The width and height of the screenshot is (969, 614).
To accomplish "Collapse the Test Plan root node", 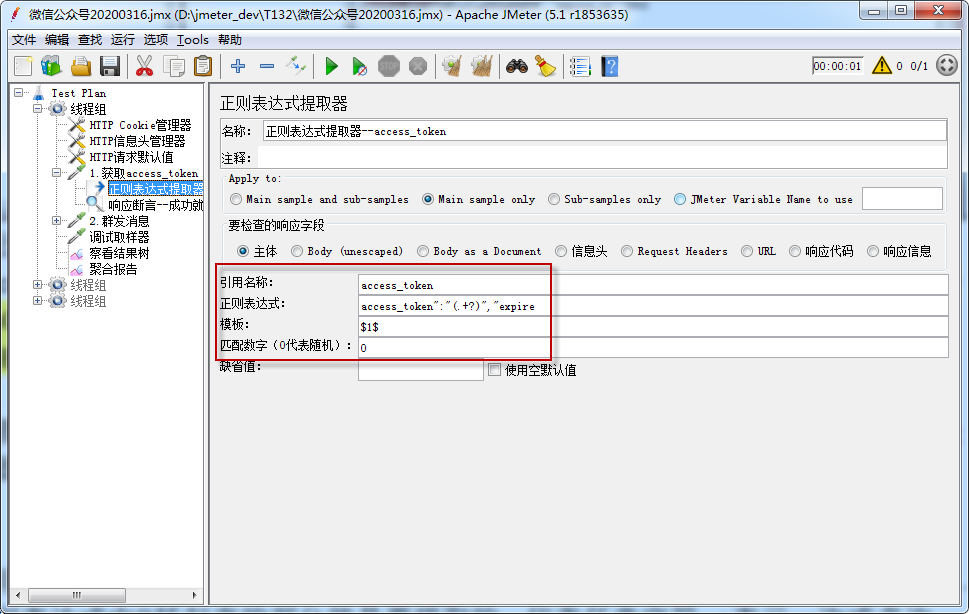I will (x=19, y=93).
